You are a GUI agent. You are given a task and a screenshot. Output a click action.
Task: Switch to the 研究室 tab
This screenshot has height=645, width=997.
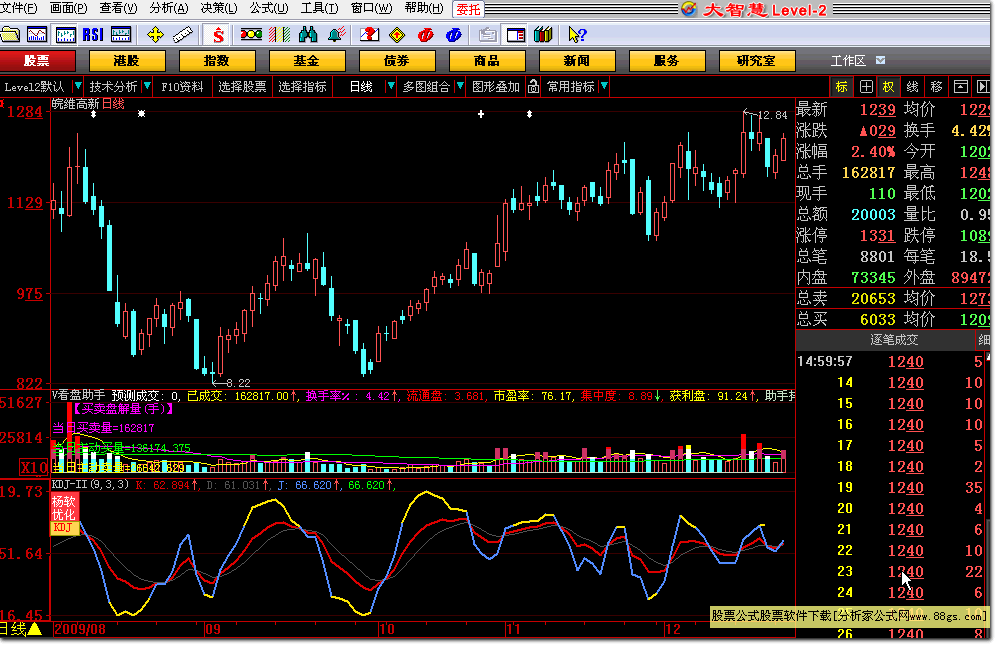[757, 60]
